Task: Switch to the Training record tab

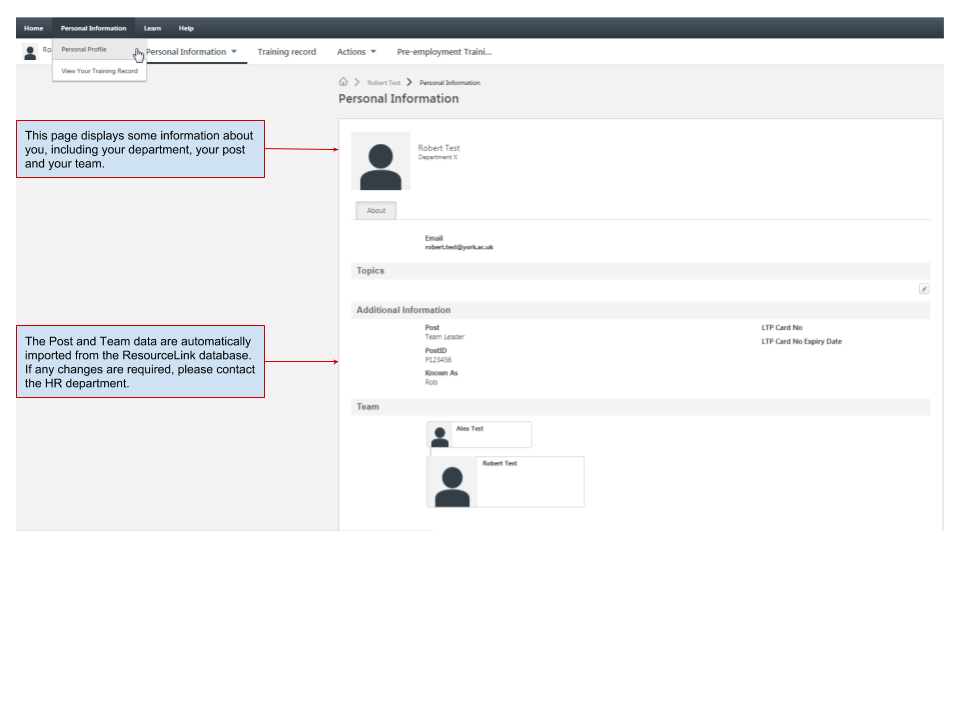Action: pyautogui.click(x=286, y=52)
